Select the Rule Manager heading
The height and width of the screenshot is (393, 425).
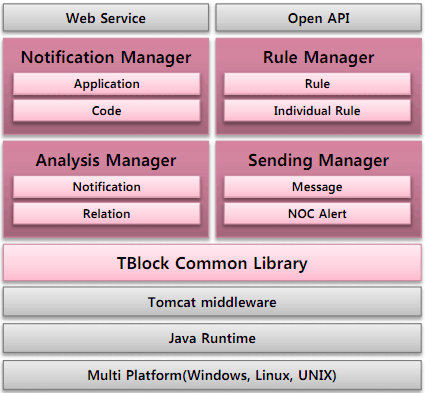[x=318, y=57]
